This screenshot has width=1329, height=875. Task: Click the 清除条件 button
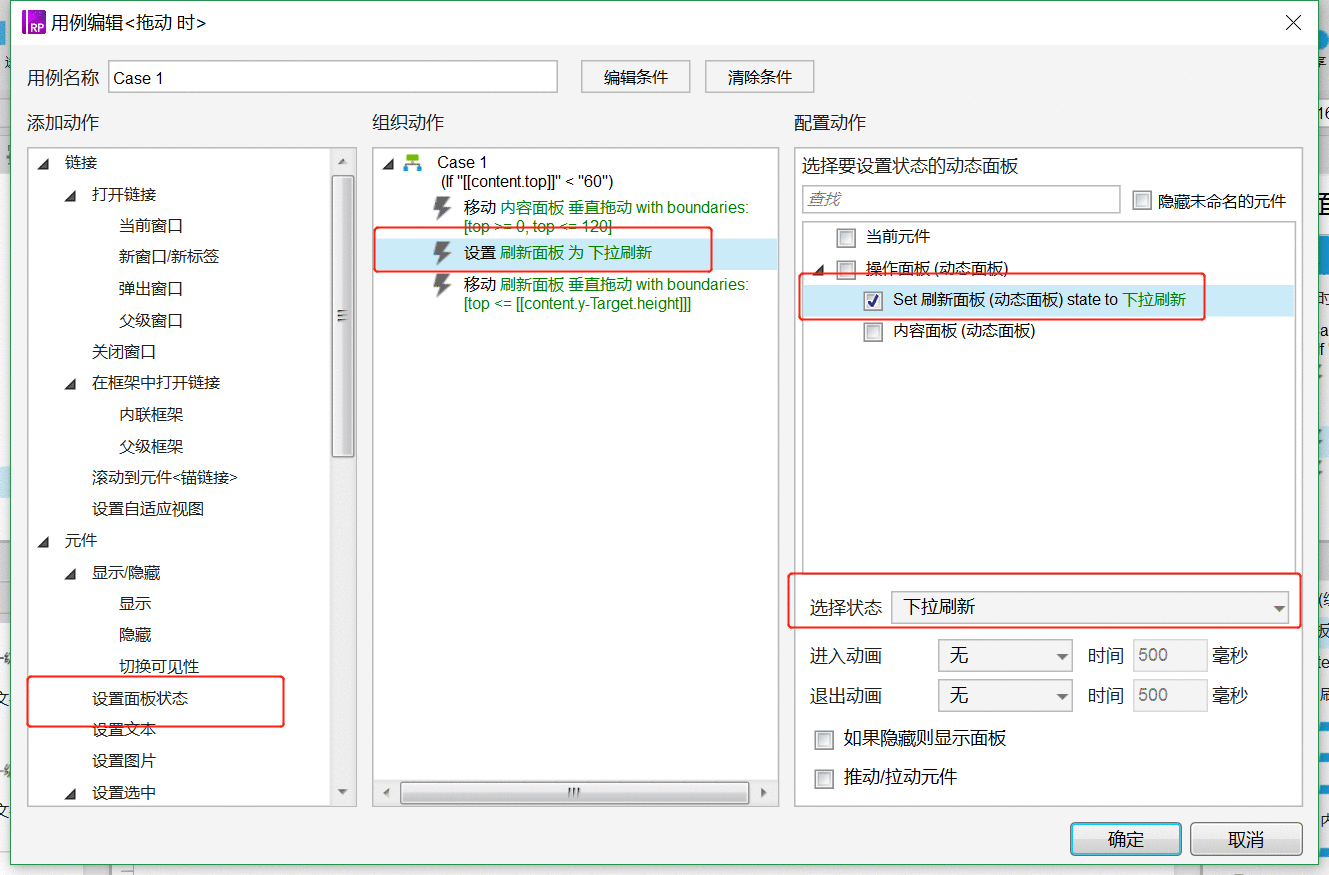759,77
